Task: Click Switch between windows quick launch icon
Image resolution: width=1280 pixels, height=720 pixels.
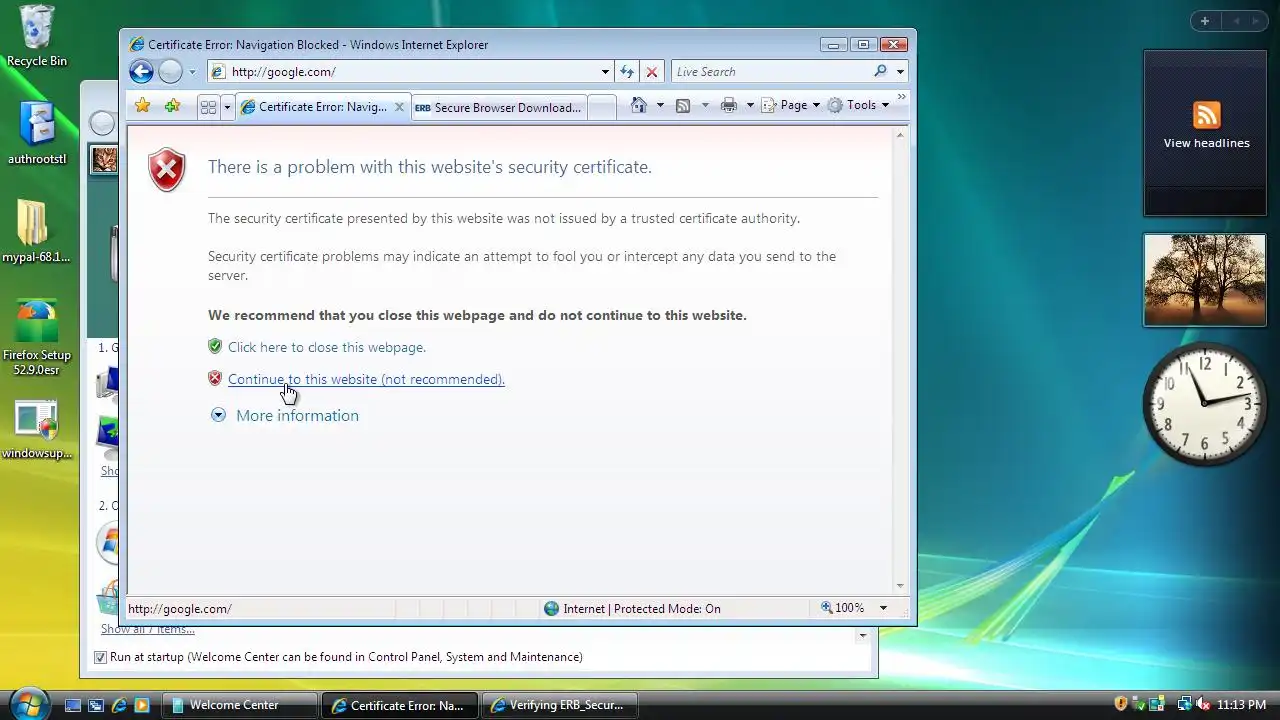Action: click(96, 705)
